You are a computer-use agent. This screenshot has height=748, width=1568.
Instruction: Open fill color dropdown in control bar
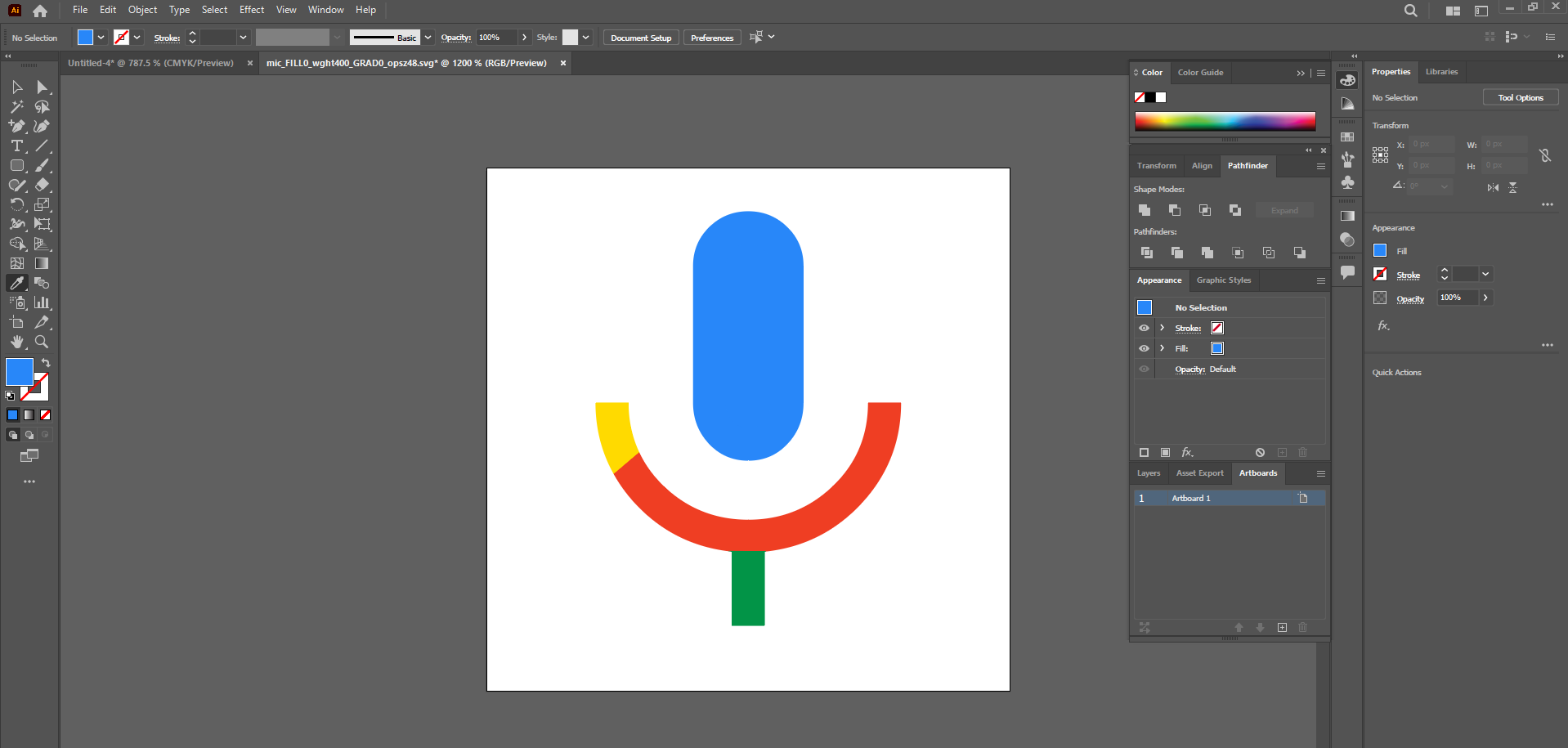pyautogui.click(x=101, y=37)
